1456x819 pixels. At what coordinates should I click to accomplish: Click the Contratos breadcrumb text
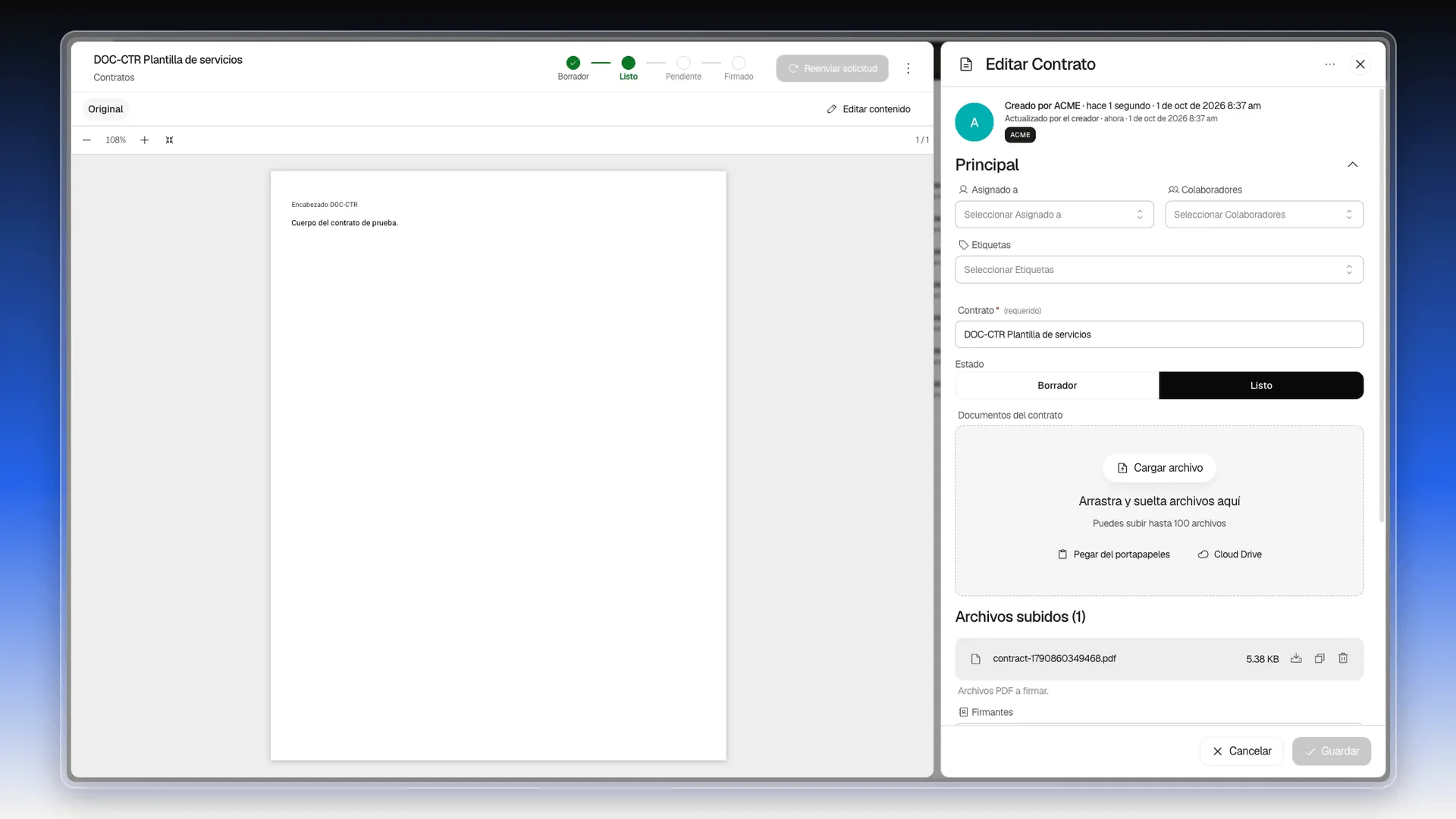point(114,77)
